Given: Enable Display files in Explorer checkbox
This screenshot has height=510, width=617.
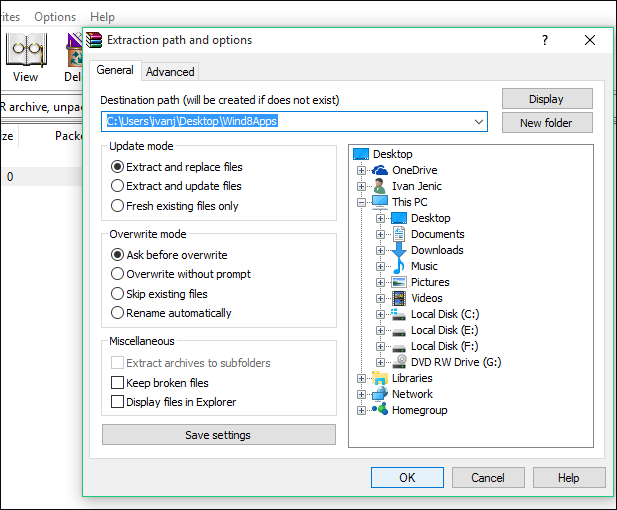Looking at the screenshot, I should (x=117, y=402).
